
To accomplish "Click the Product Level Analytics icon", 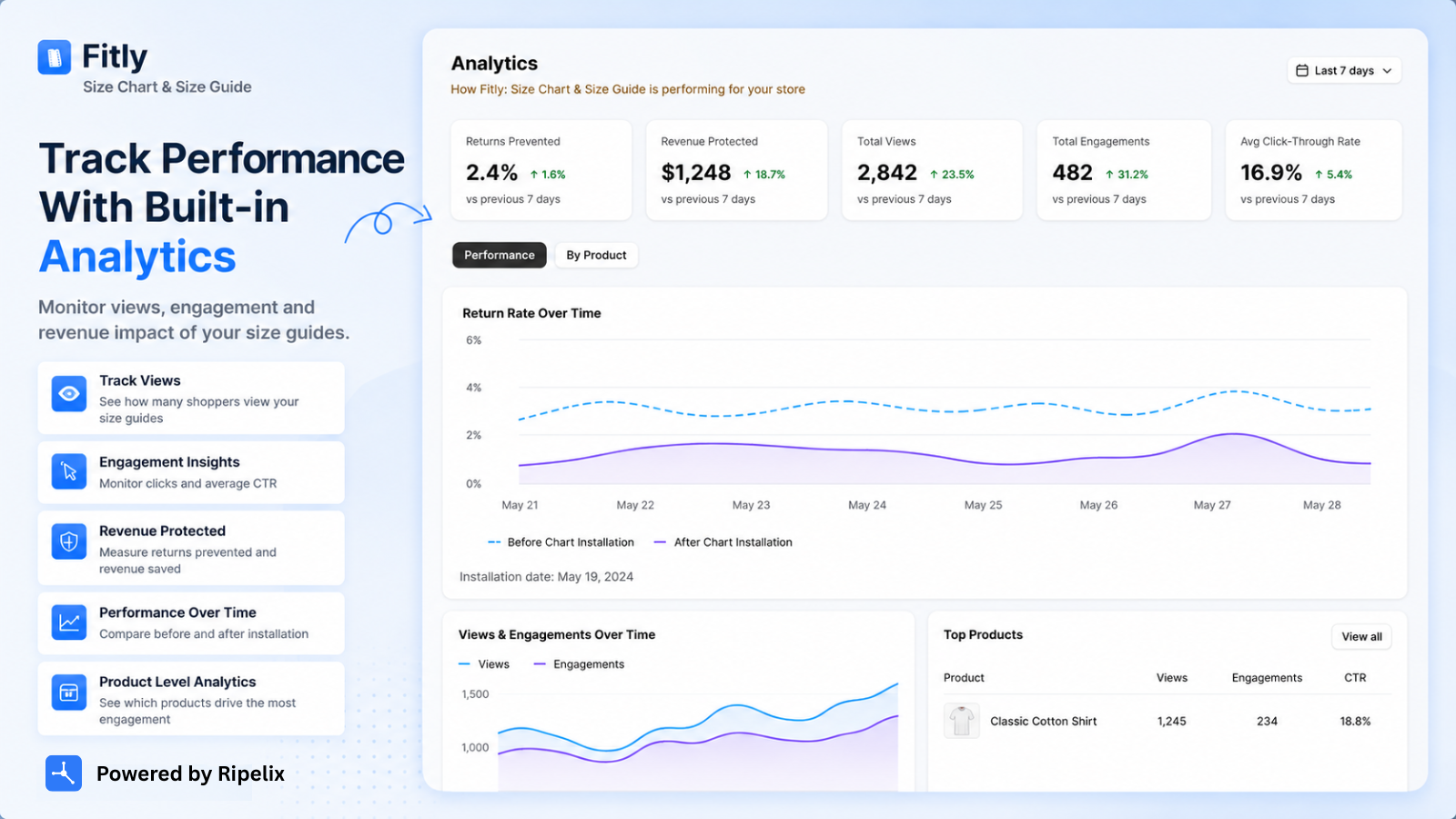I will click(69, 693).
